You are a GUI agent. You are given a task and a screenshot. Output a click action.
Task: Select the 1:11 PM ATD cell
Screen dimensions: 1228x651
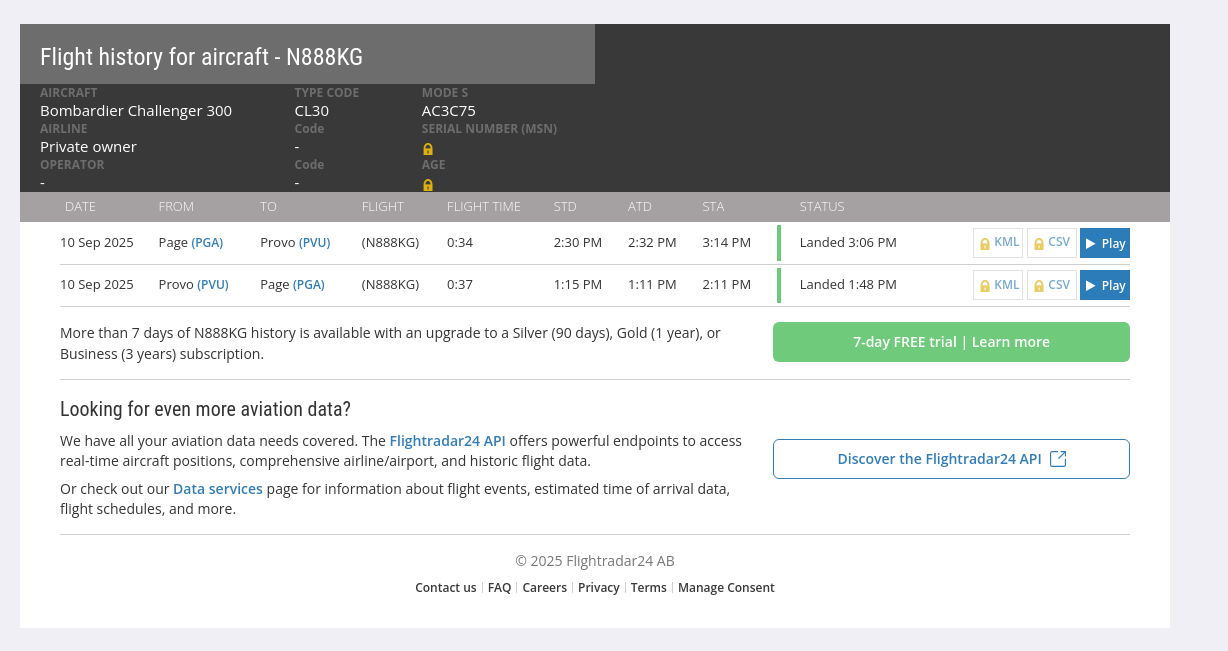(652, 284)
